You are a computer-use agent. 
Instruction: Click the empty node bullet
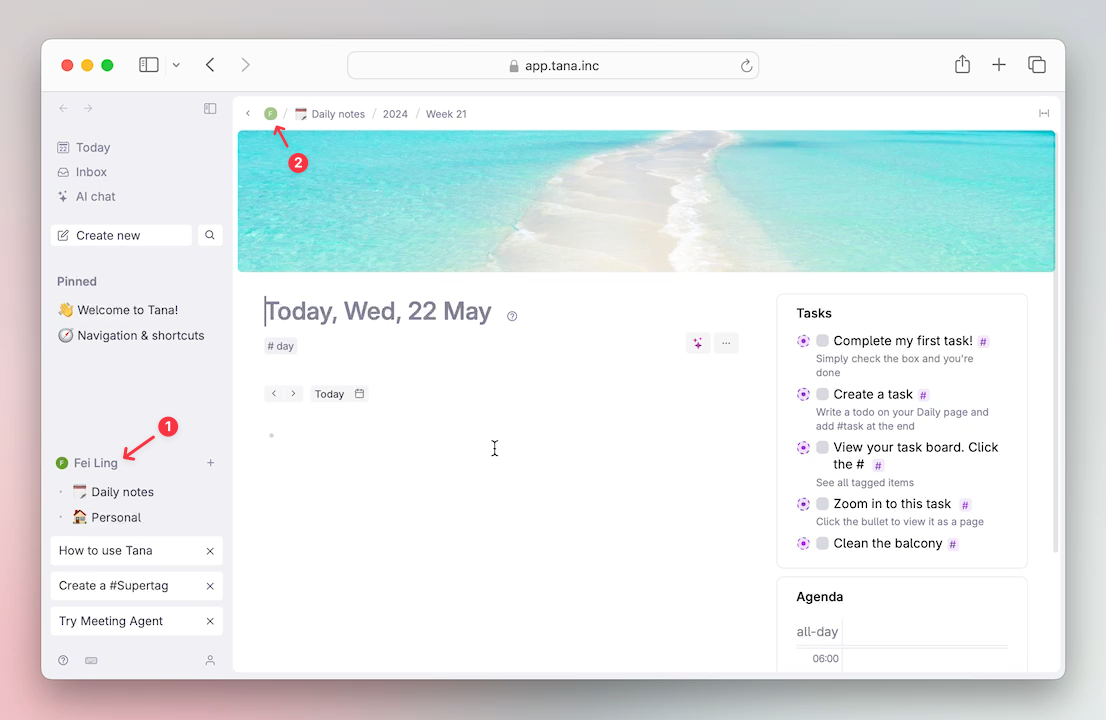coord(272,435)
